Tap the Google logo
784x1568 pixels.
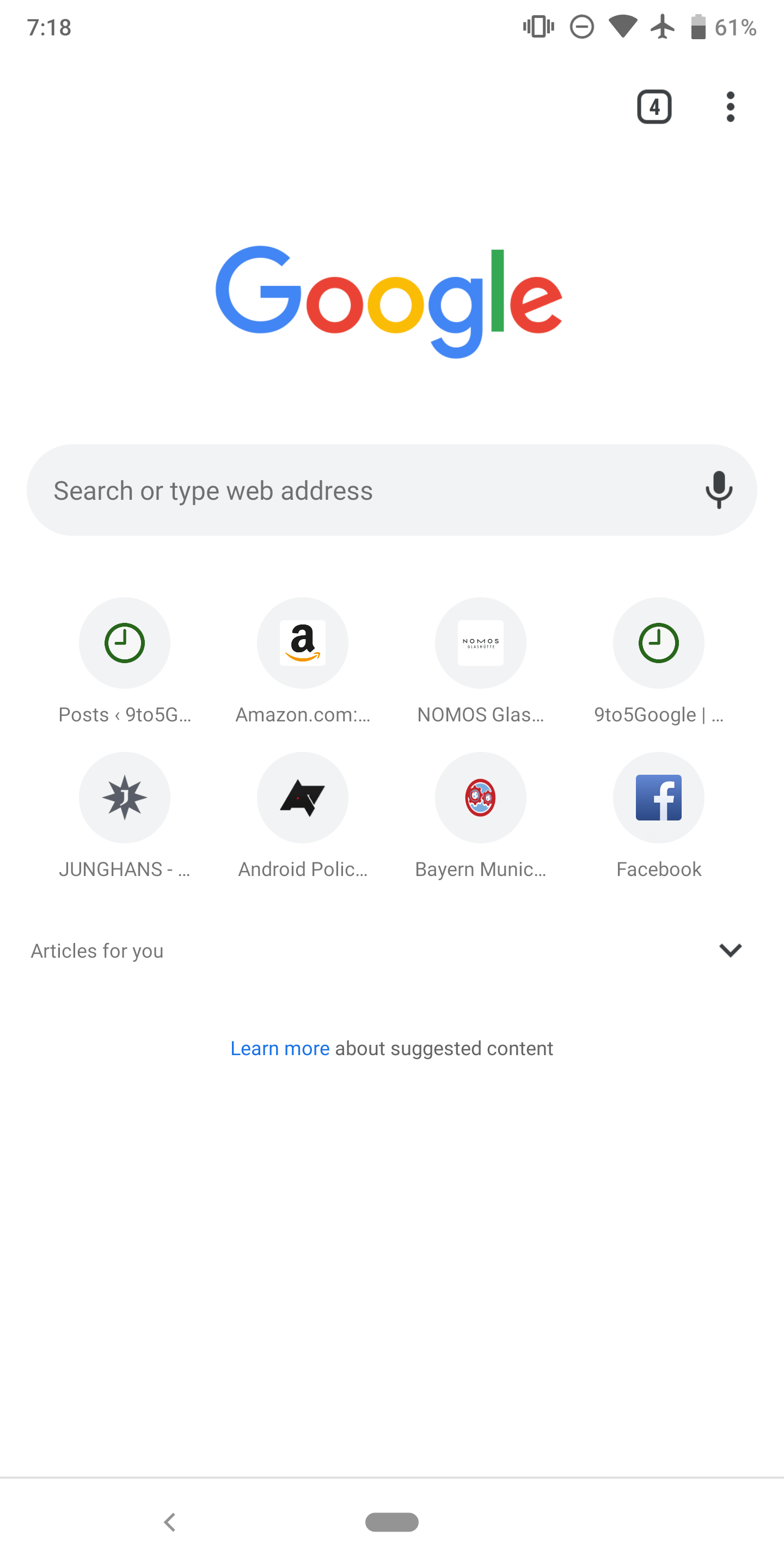click(x=389, y=301)
